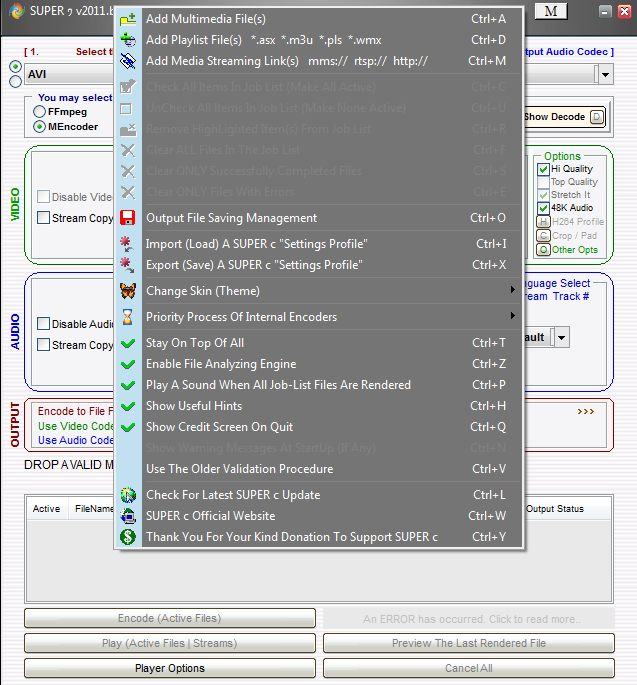Click the SUPER Official Website computer icon
Image resolution: width=637 pixels, height=685 pixels.
[x=128, y=516]
